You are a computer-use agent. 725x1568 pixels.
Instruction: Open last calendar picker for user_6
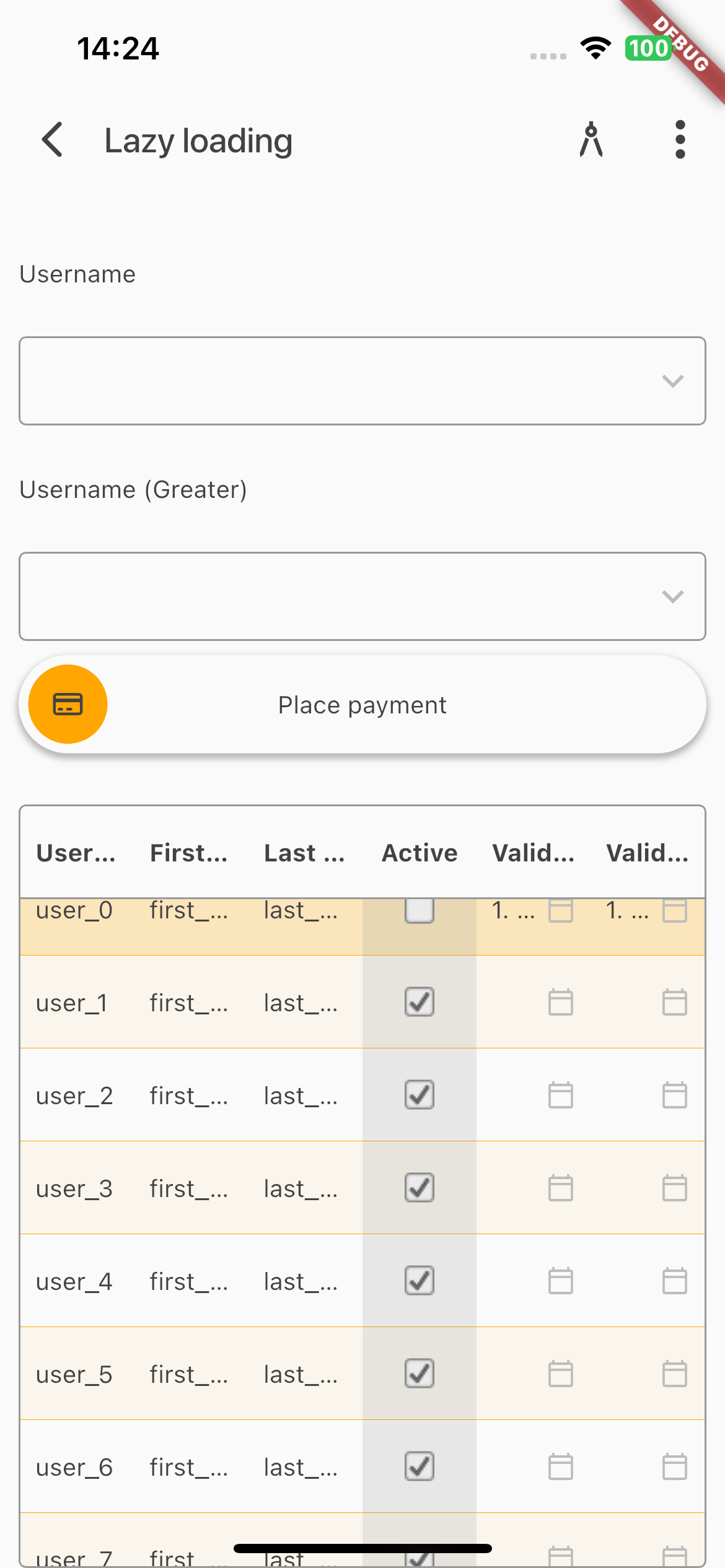(674, 1466)
